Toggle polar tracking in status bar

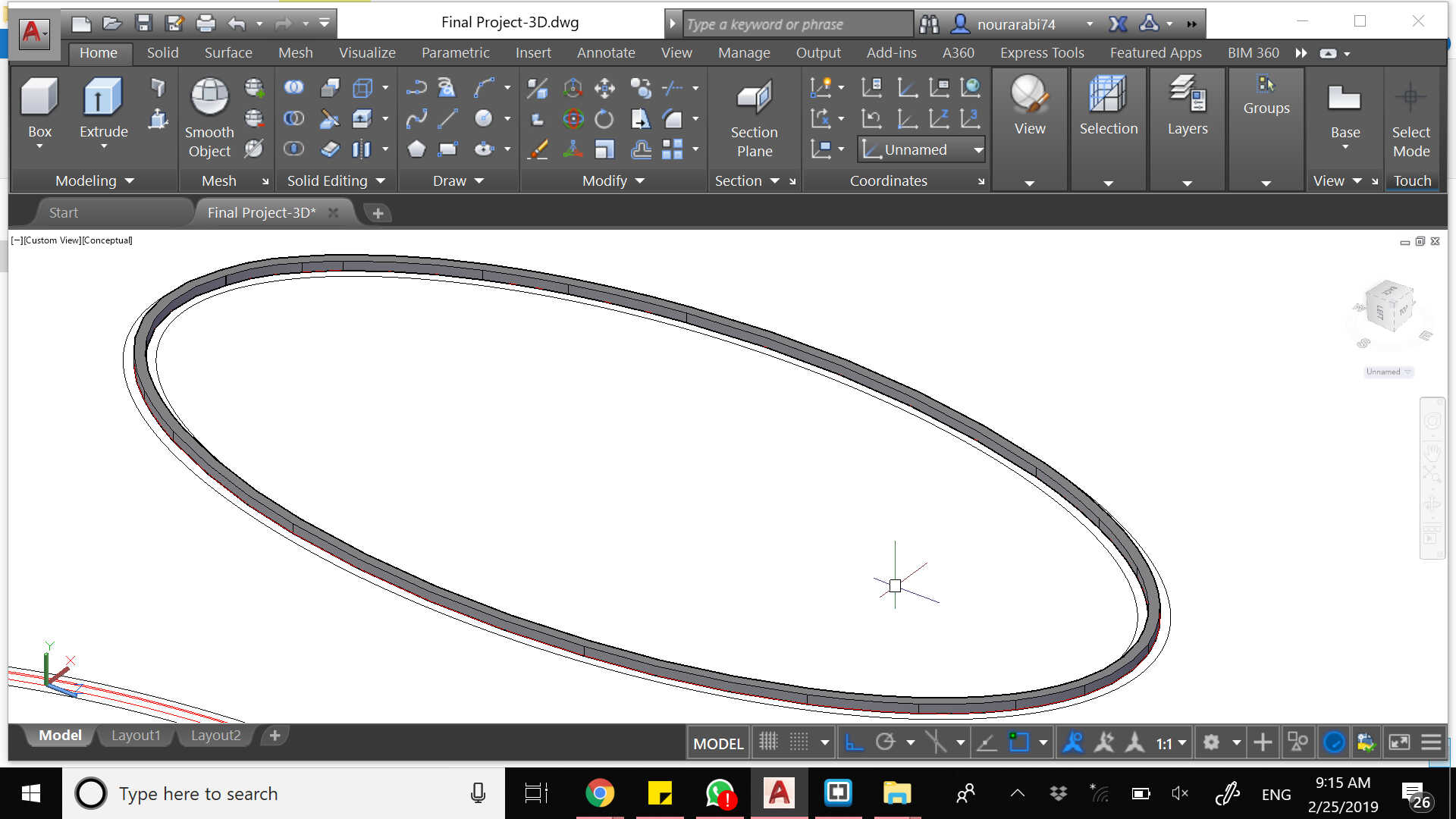click(x=885, y=742)
